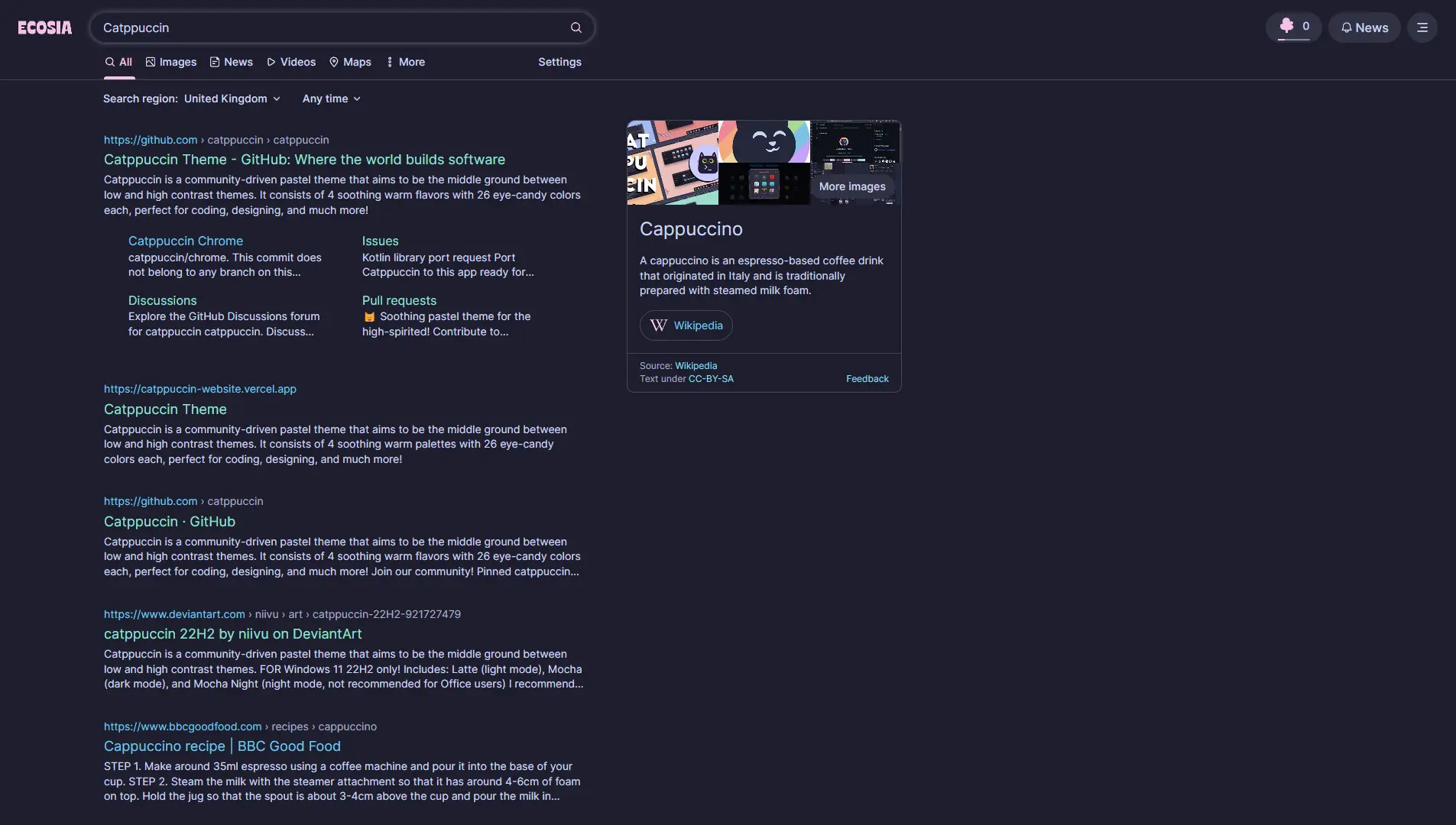Open the dark app grid thumbnail

[764, 184]
